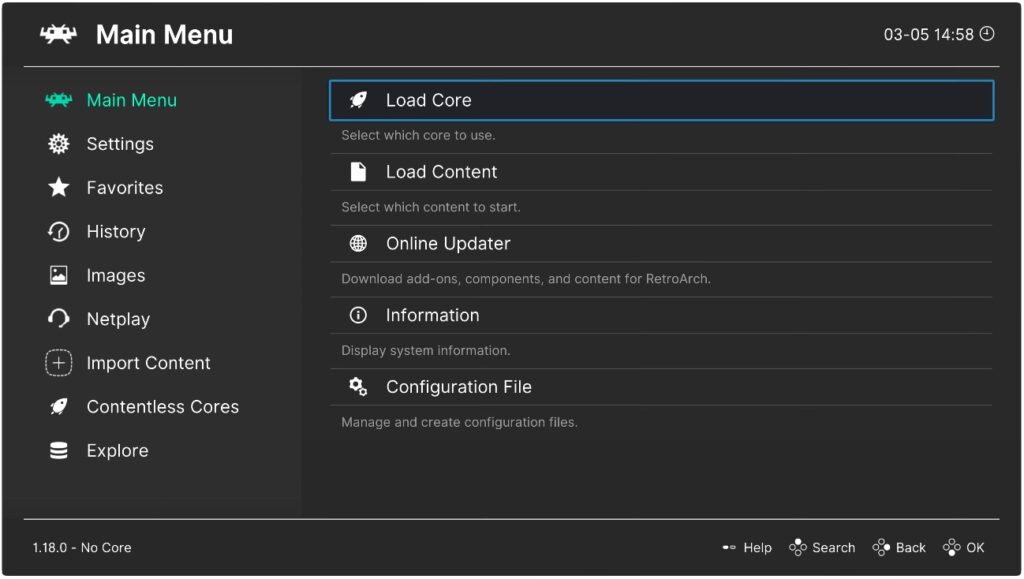Click the "Select which content to start." description

coord(430,207)
